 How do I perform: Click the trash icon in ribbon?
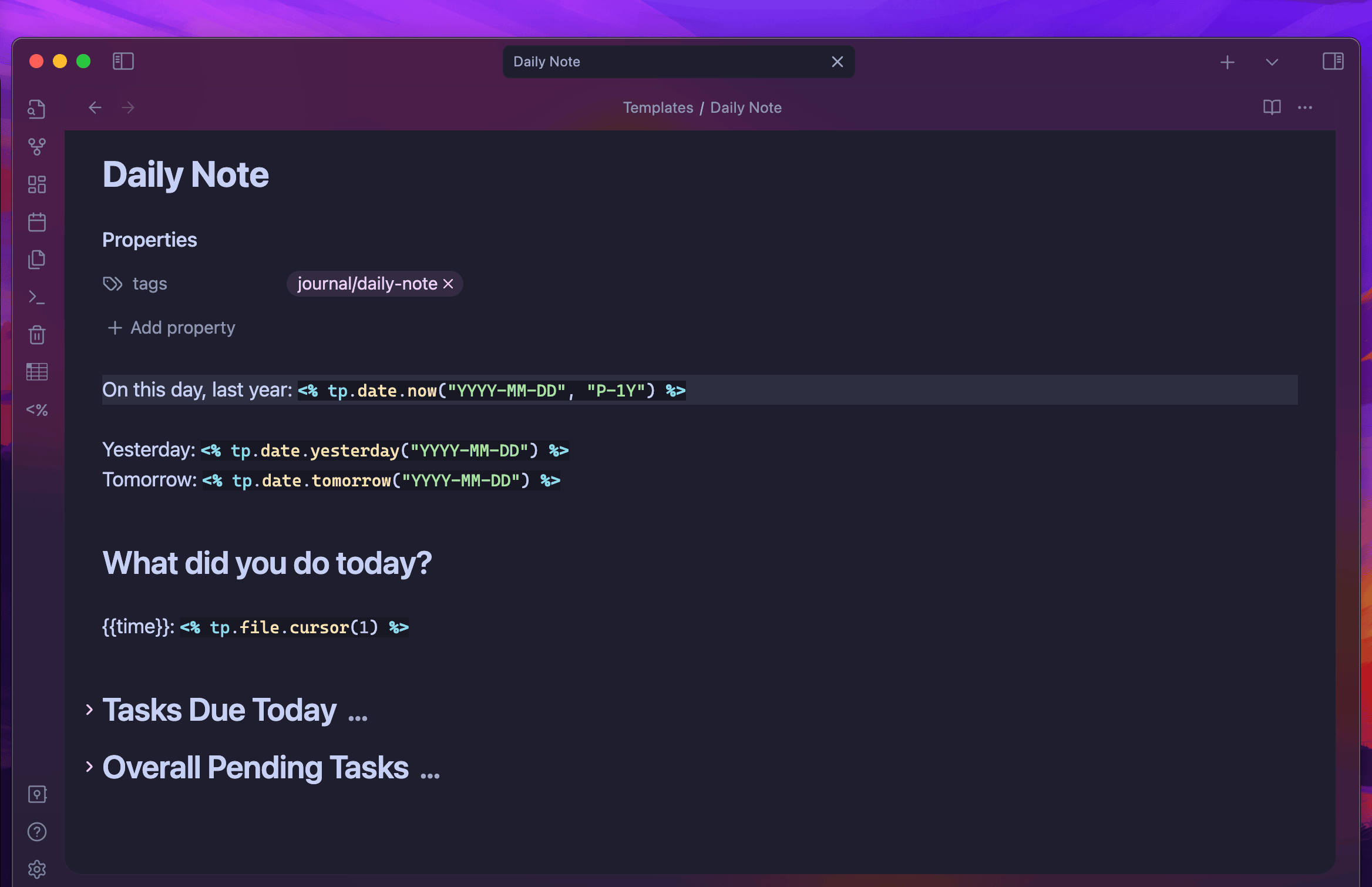tap(37, 335)
